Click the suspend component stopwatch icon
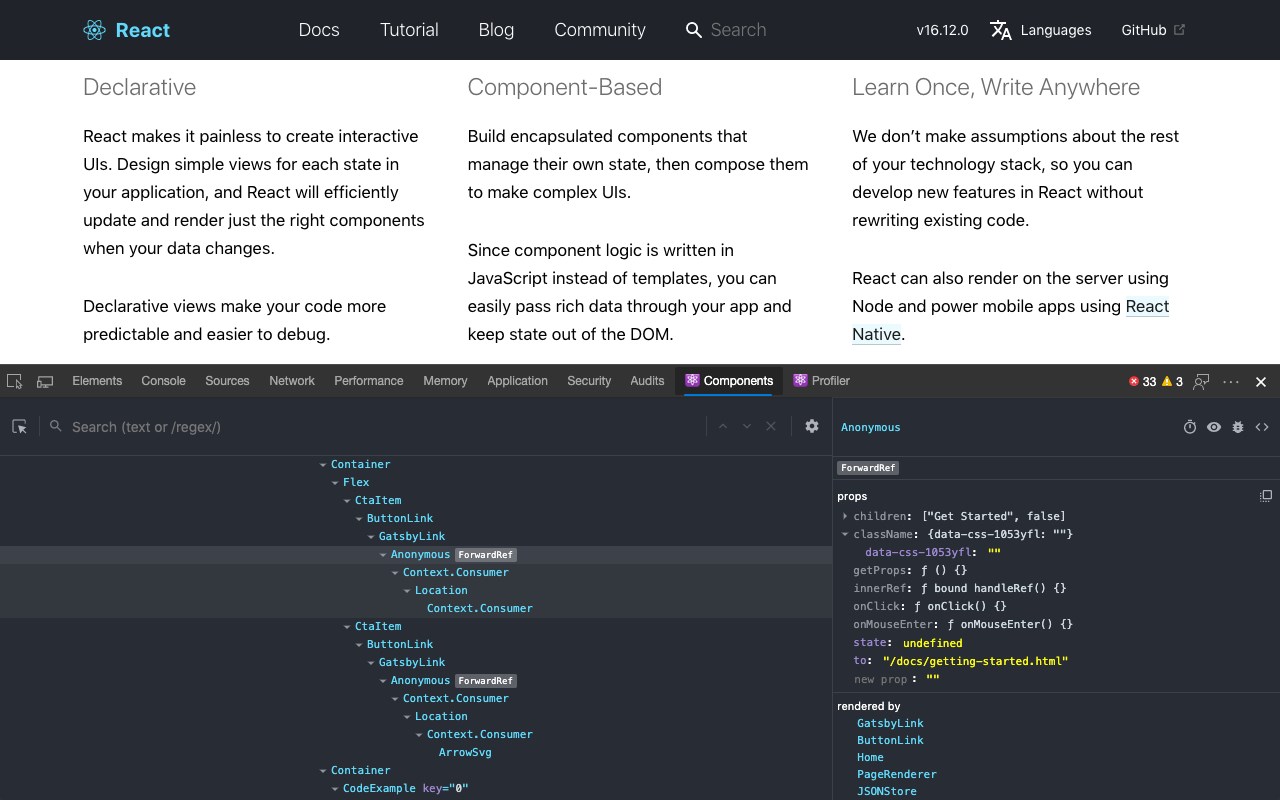This screenshot has height=800, width=1280. tap(1190, 427)
